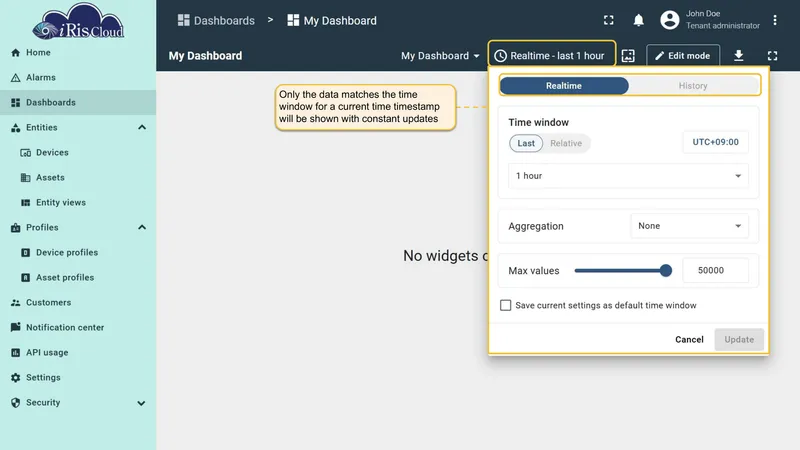Click the Dashboards grid icon in sidebar
This screenshot has height=450, width=800.
point(16,103)
